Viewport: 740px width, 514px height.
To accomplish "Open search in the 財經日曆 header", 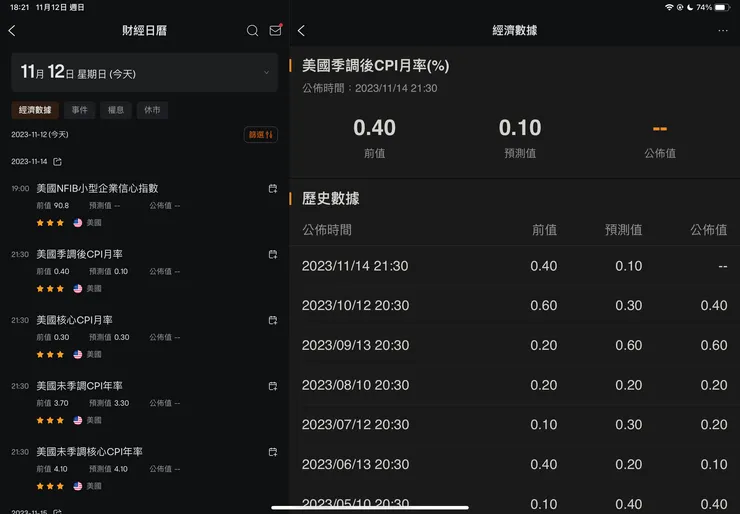I will point(252,31).
